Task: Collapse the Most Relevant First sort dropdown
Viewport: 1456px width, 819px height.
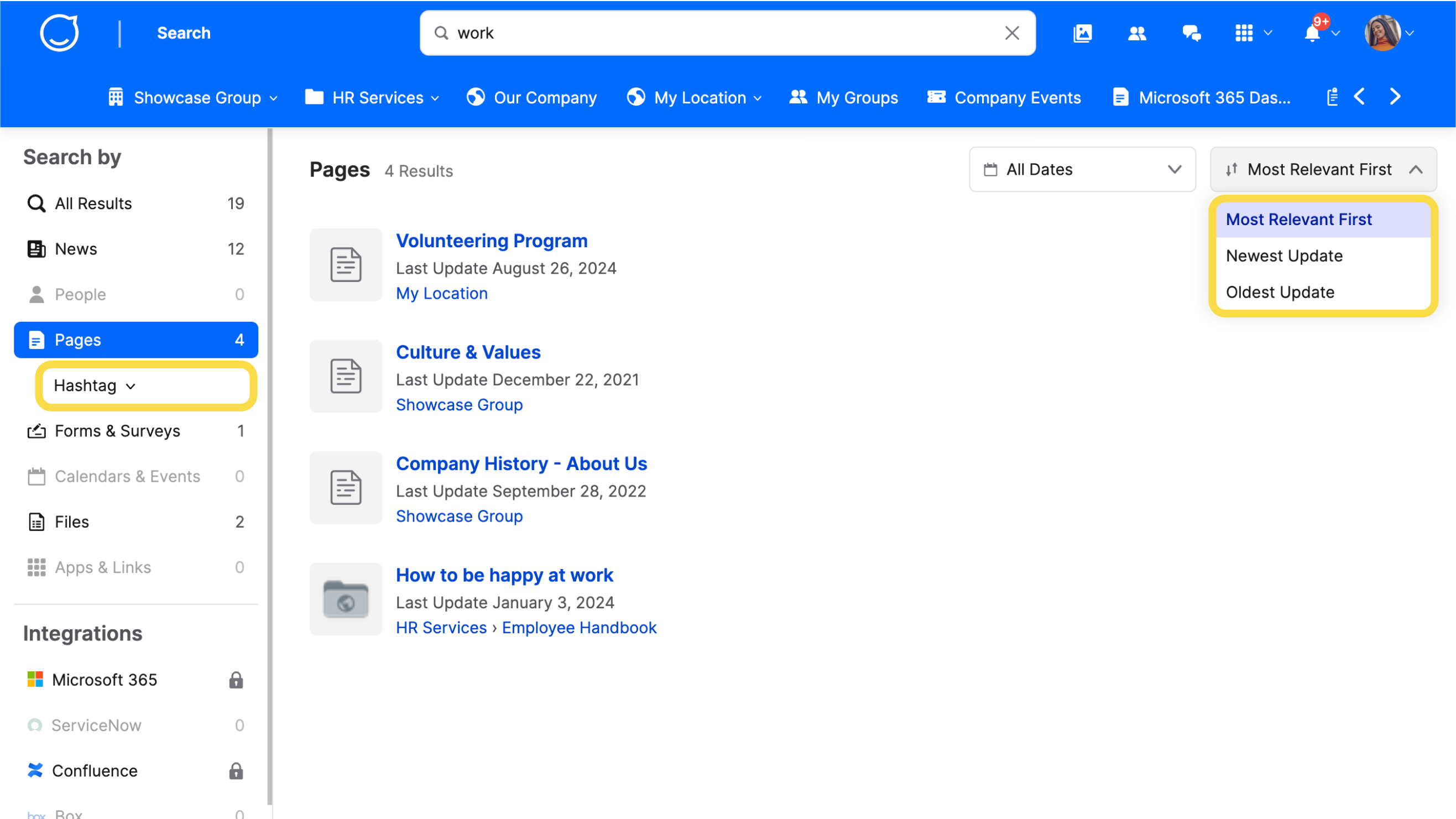Action: tap(1323, 170)
